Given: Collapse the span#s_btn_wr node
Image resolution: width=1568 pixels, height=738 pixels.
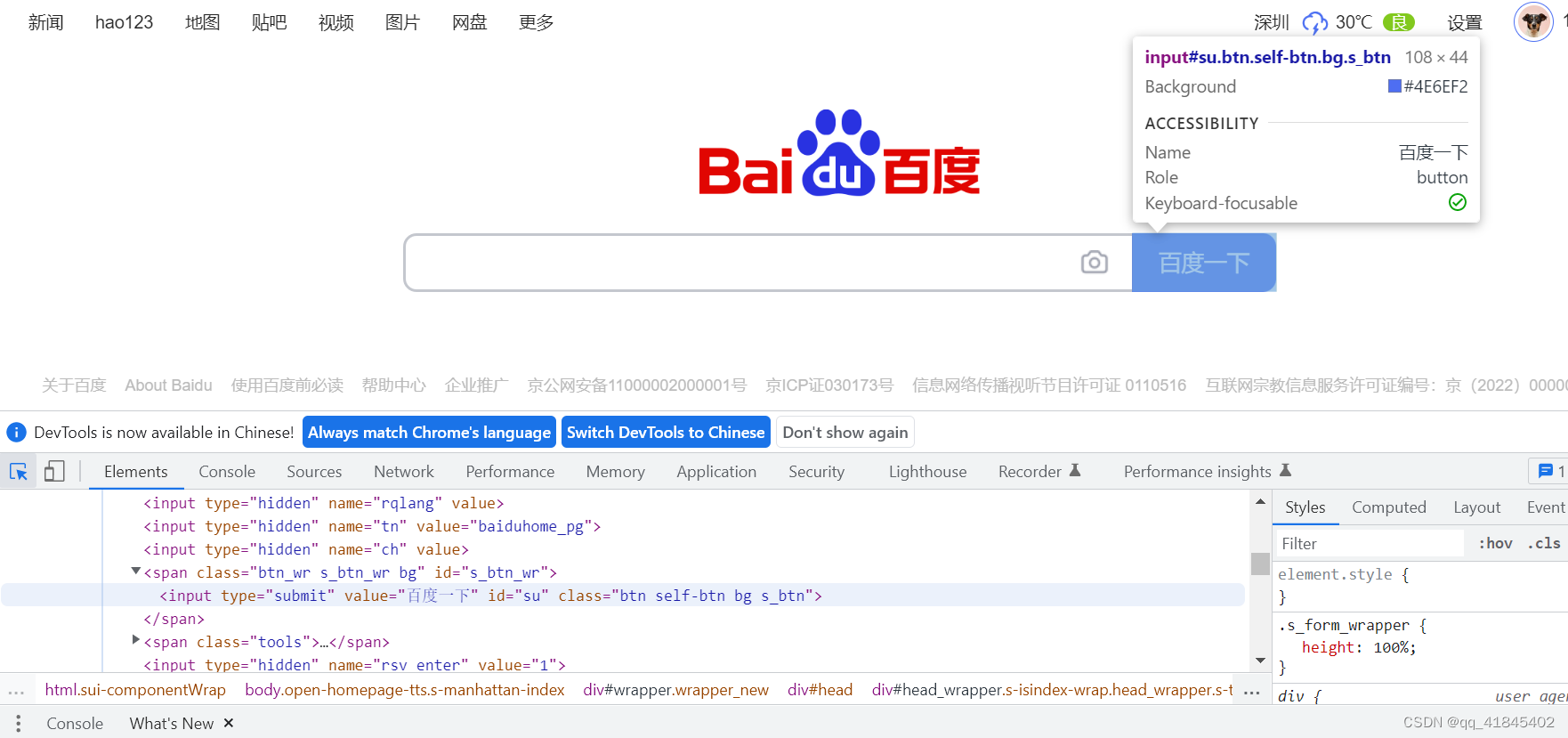Looking at the screenshot, I should click(x=135, y=572).
